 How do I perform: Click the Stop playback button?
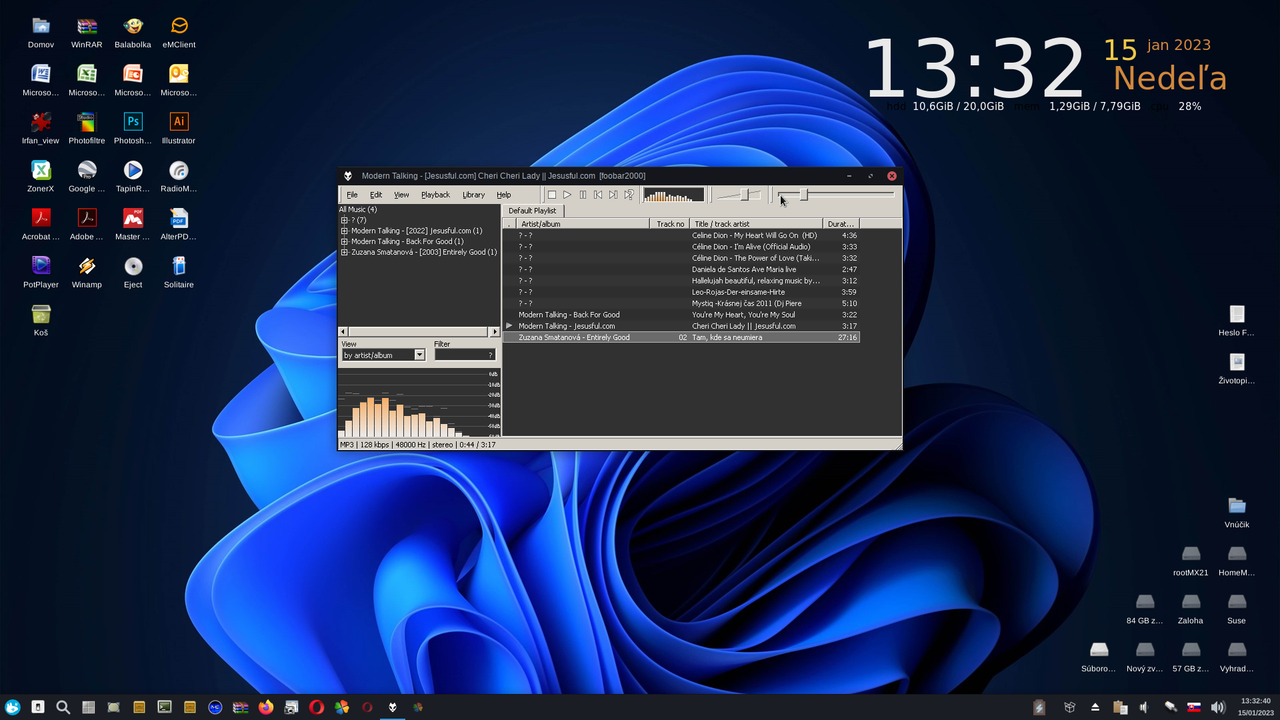(x=551, y=195)
